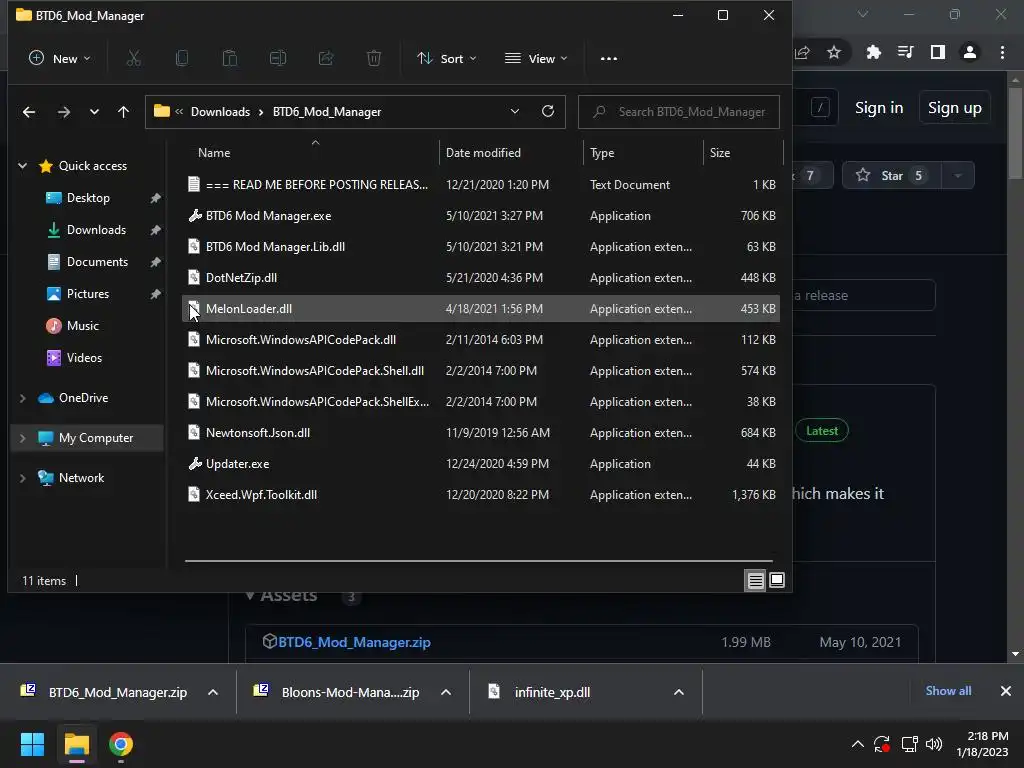Image resolution: width=1024 pixels, height=768 pixels.
Task: Open the New item dropdown
Action: [x=59, y=58]
